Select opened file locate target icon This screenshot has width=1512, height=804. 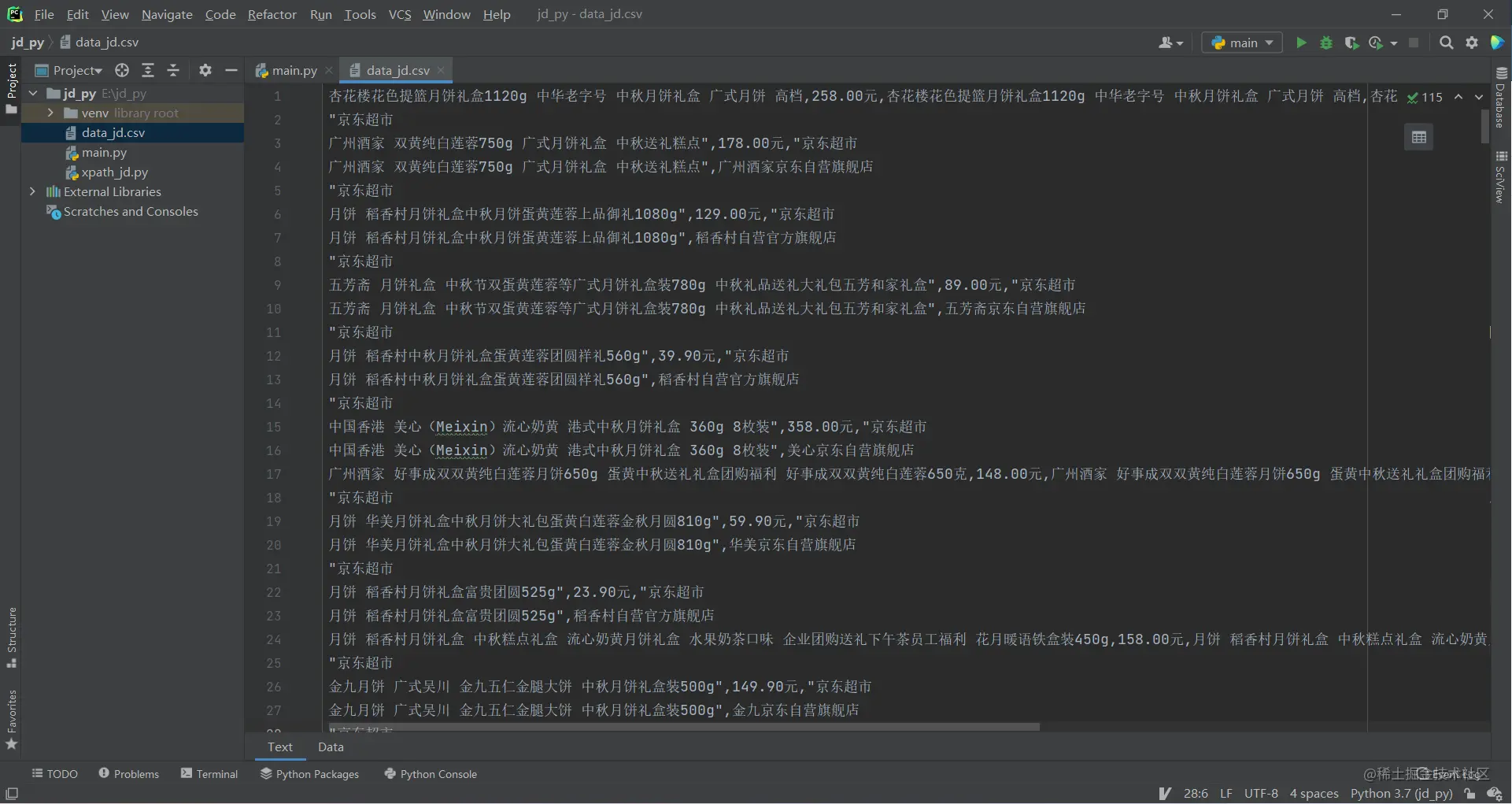tap(122, 70)
